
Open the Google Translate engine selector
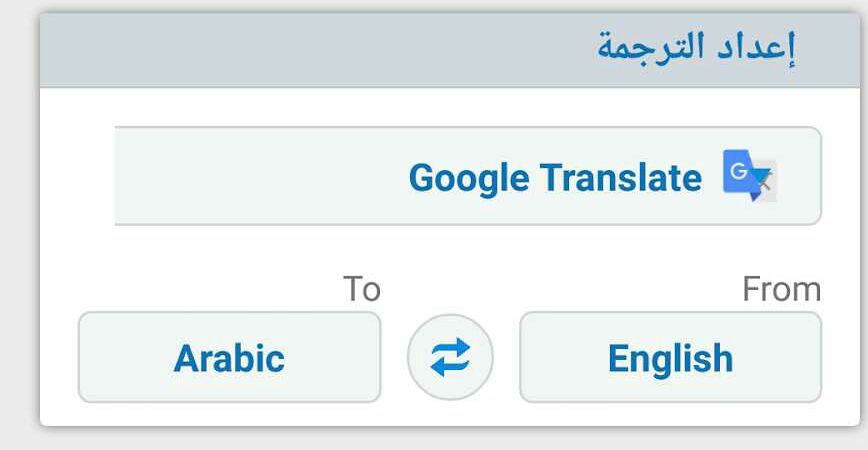click(x=468, y=176)
